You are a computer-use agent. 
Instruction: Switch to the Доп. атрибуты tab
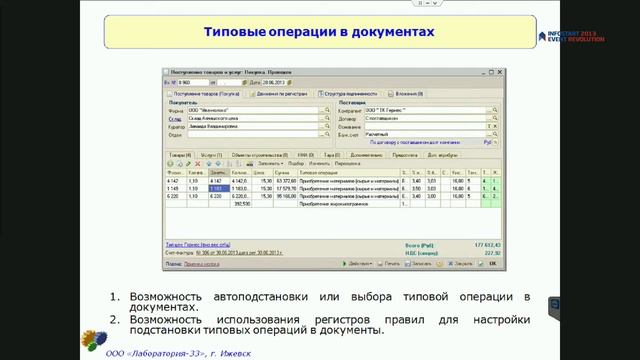pos(442,155)
